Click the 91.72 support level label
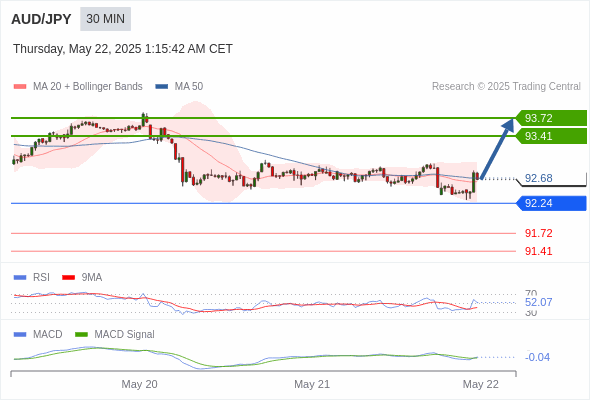 (x=538, y=233)
